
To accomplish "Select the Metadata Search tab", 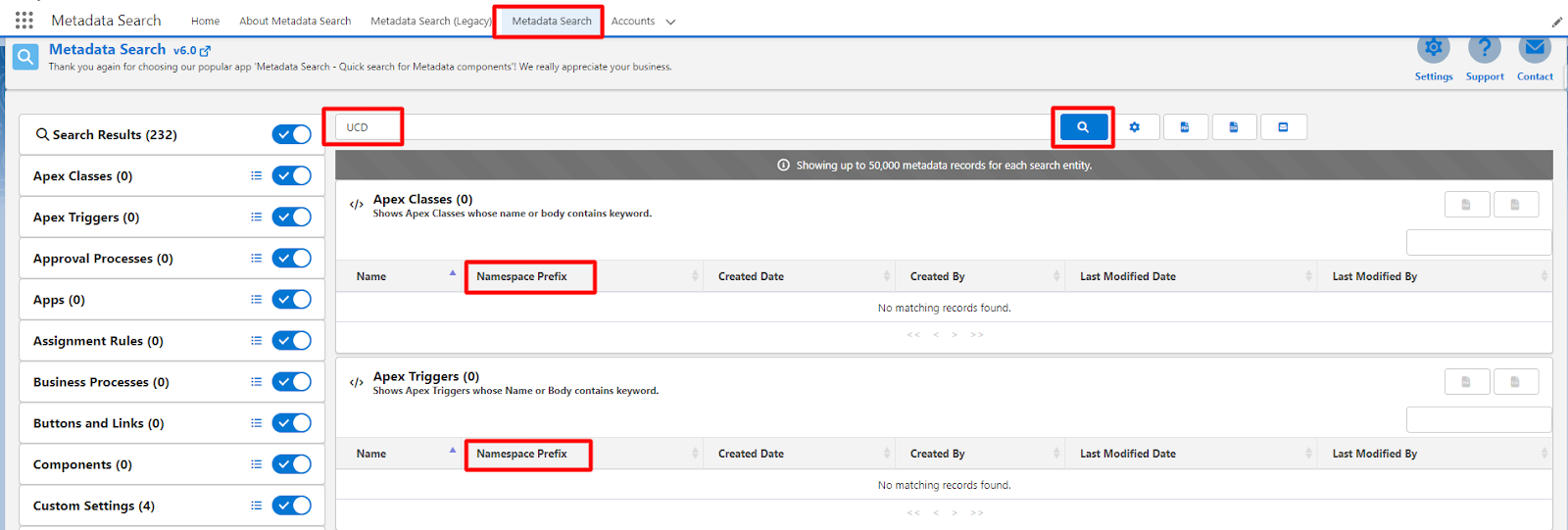I will (552, 21).
